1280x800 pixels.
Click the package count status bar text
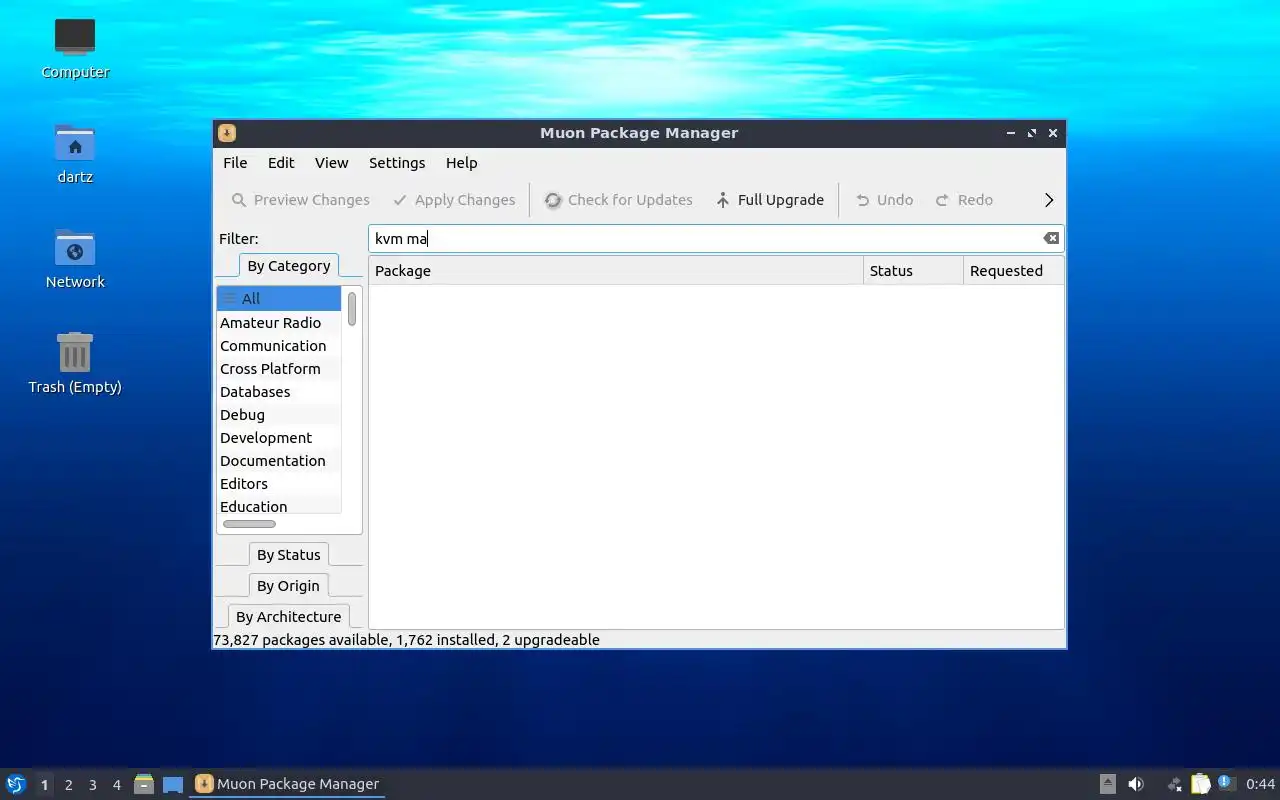[406, 640]
